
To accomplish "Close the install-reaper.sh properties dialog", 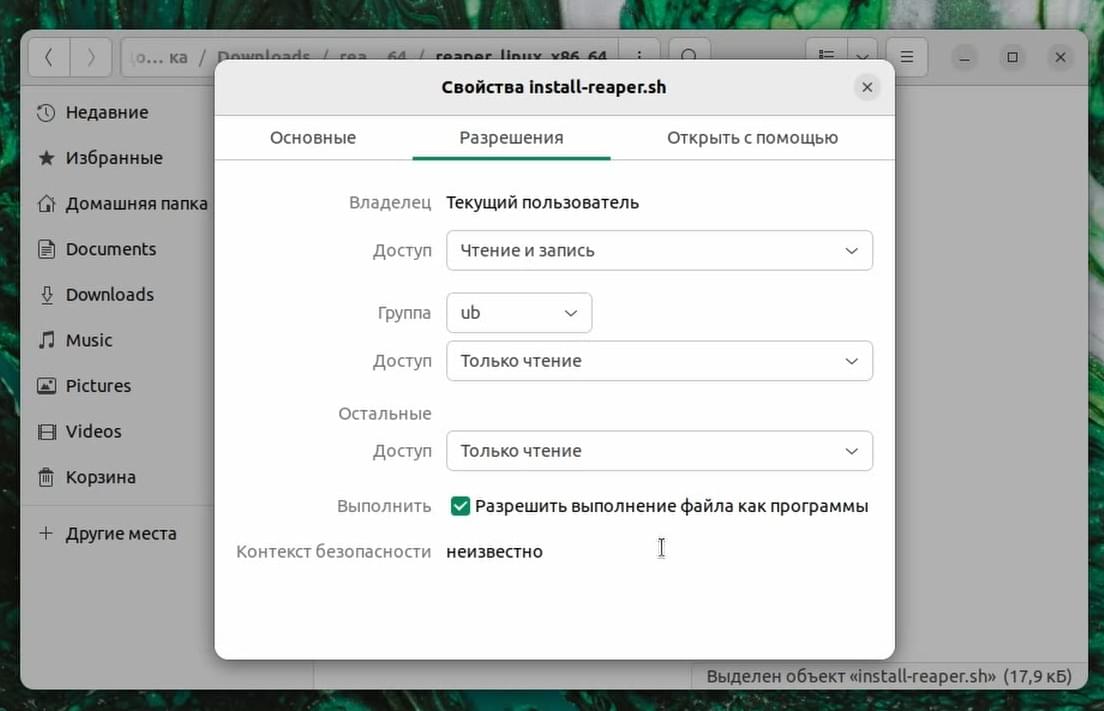I will pyautogui.click(x=867, y=87).
